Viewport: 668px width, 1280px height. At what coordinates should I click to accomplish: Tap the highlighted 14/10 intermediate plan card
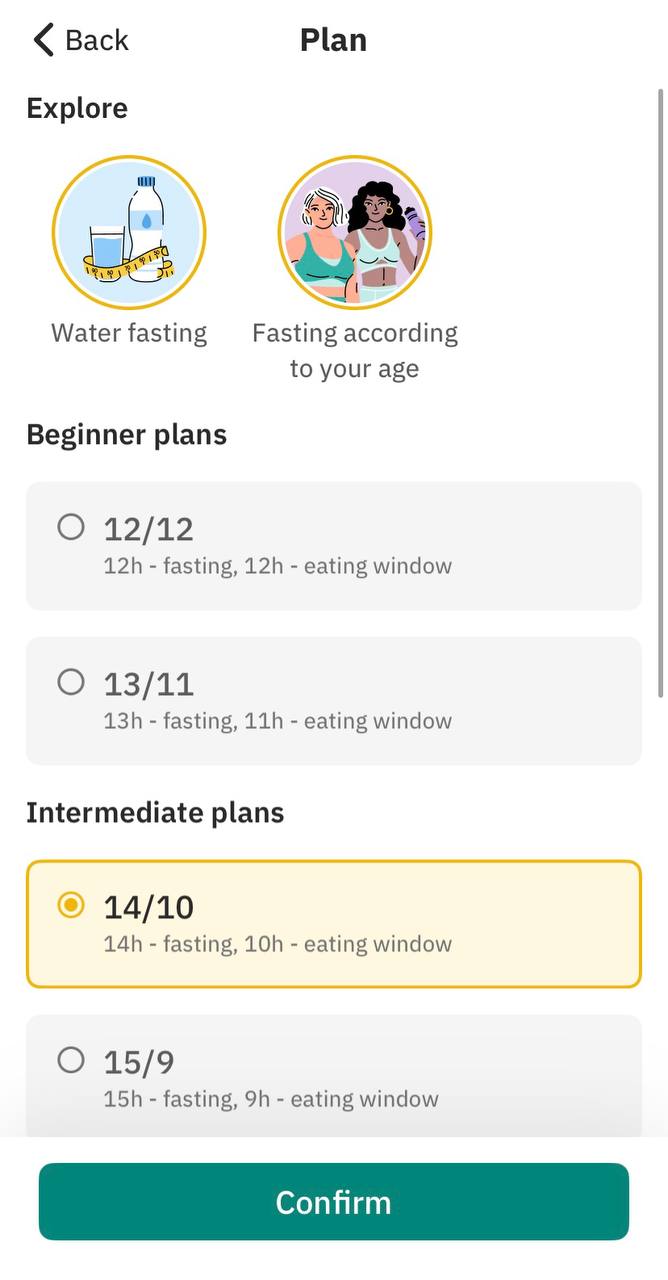(x=334, y=924)
